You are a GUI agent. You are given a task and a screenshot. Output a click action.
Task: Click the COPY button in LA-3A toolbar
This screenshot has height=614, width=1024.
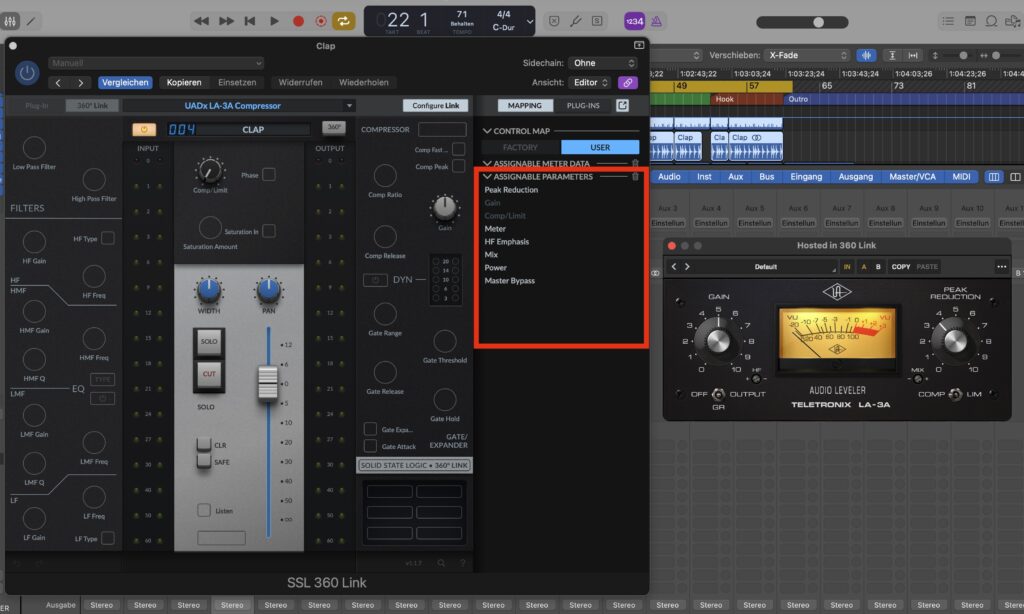tap(901, 267)
